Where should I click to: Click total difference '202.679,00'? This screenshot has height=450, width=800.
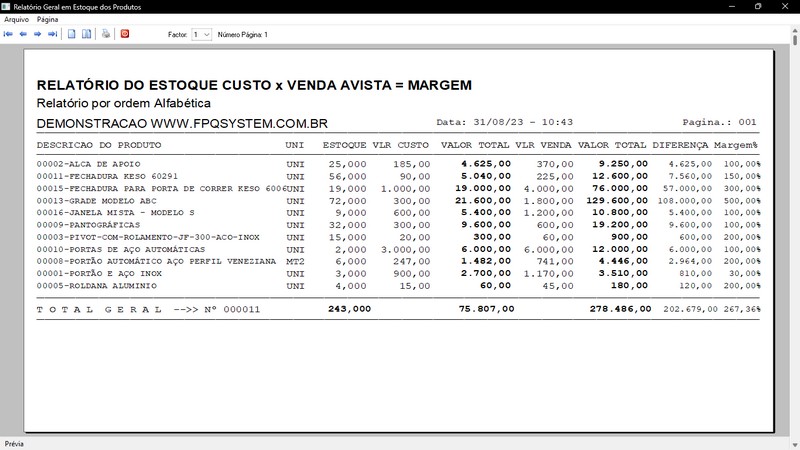pos(690,309)
